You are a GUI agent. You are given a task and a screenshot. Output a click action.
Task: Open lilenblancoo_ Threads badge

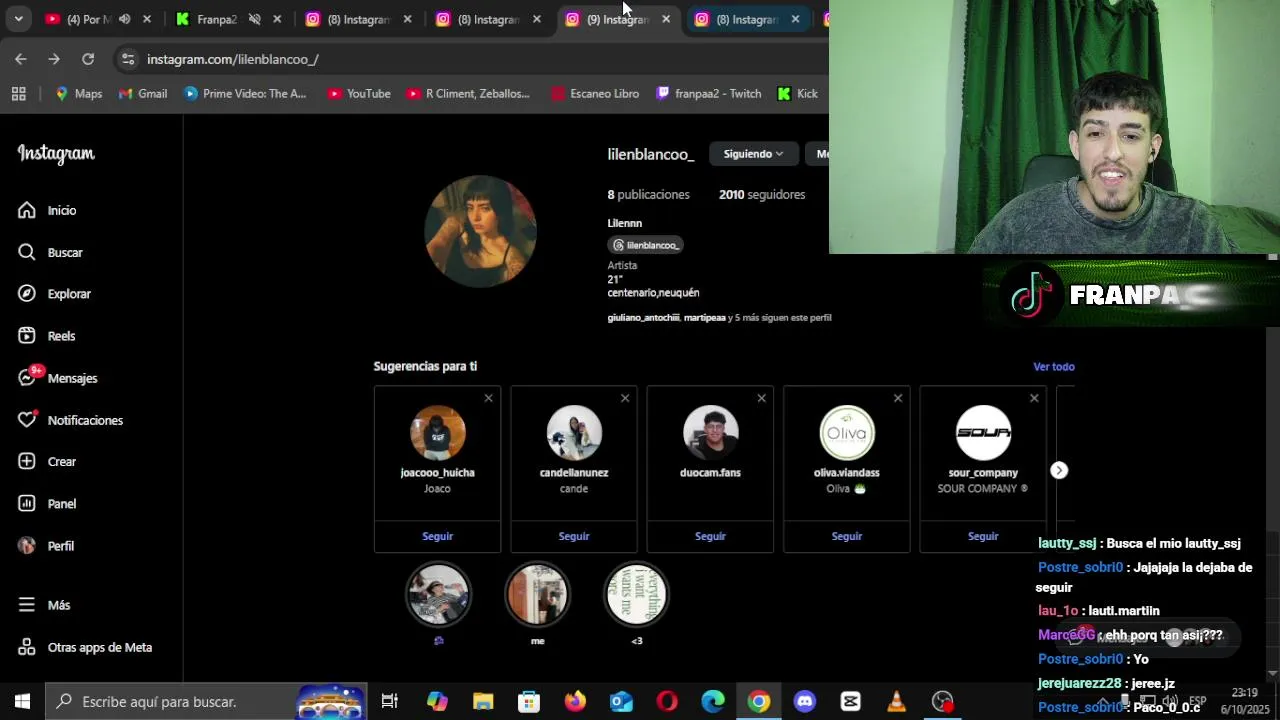click(x=646, y=245)
